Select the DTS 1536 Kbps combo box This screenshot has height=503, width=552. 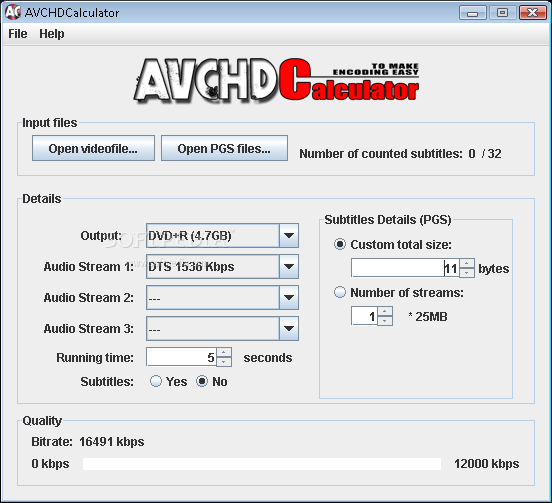222,266
